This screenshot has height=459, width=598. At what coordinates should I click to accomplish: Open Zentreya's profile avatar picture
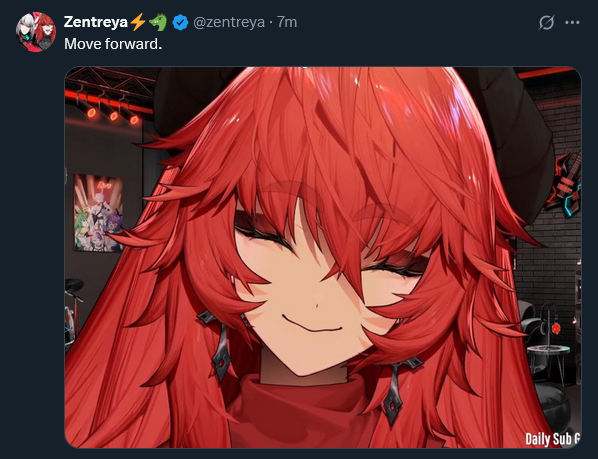35,32
